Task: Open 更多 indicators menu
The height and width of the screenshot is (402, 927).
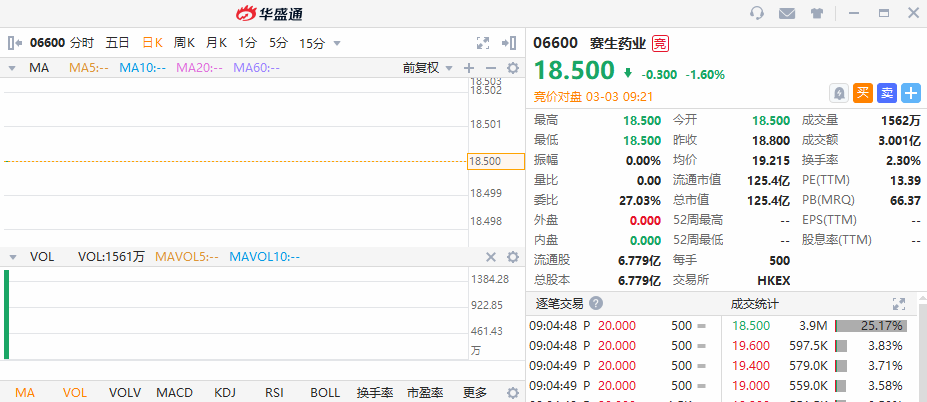Action: tap(475, 393)
